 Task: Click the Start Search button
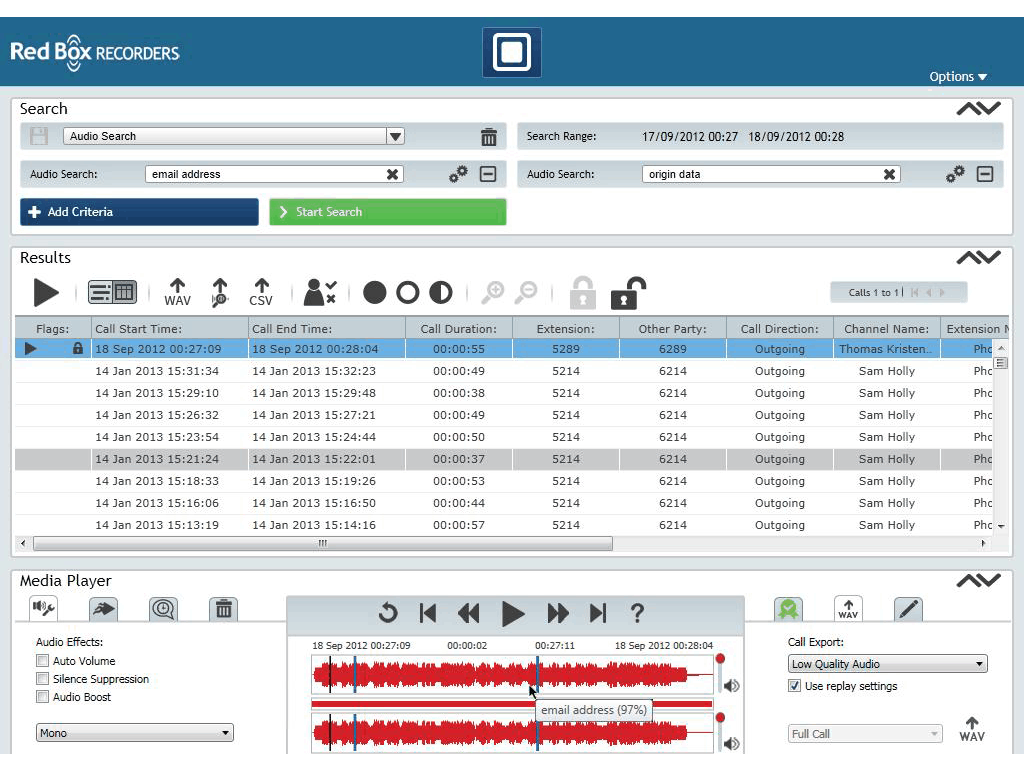(387, 212)
